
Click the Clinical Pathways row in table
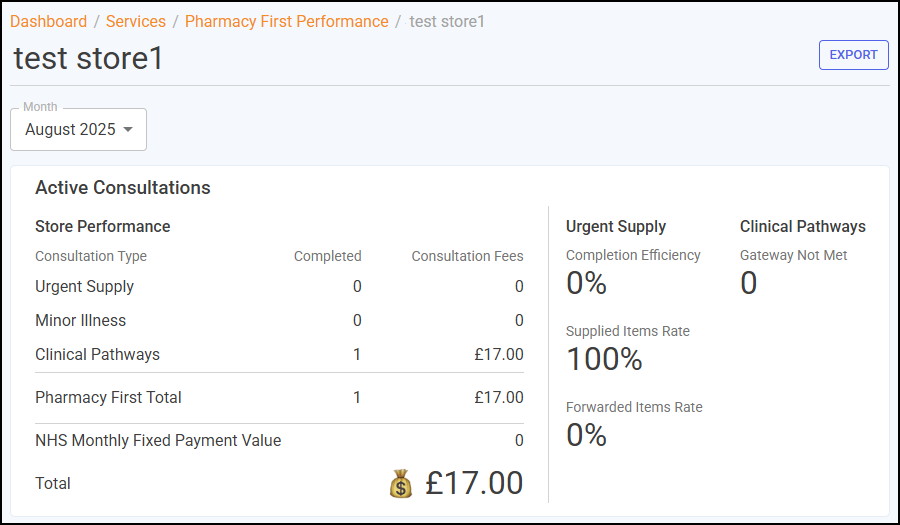tap(280, 355)
